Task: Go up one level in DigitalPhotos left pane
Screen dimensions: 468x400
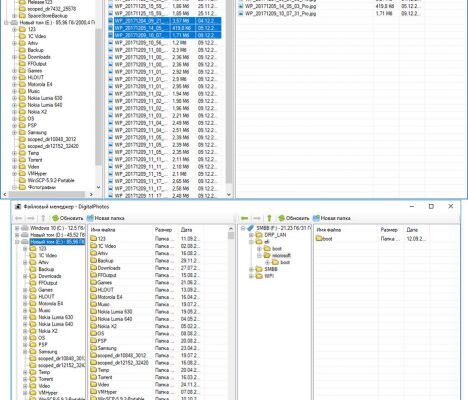Action: [43, 218]
